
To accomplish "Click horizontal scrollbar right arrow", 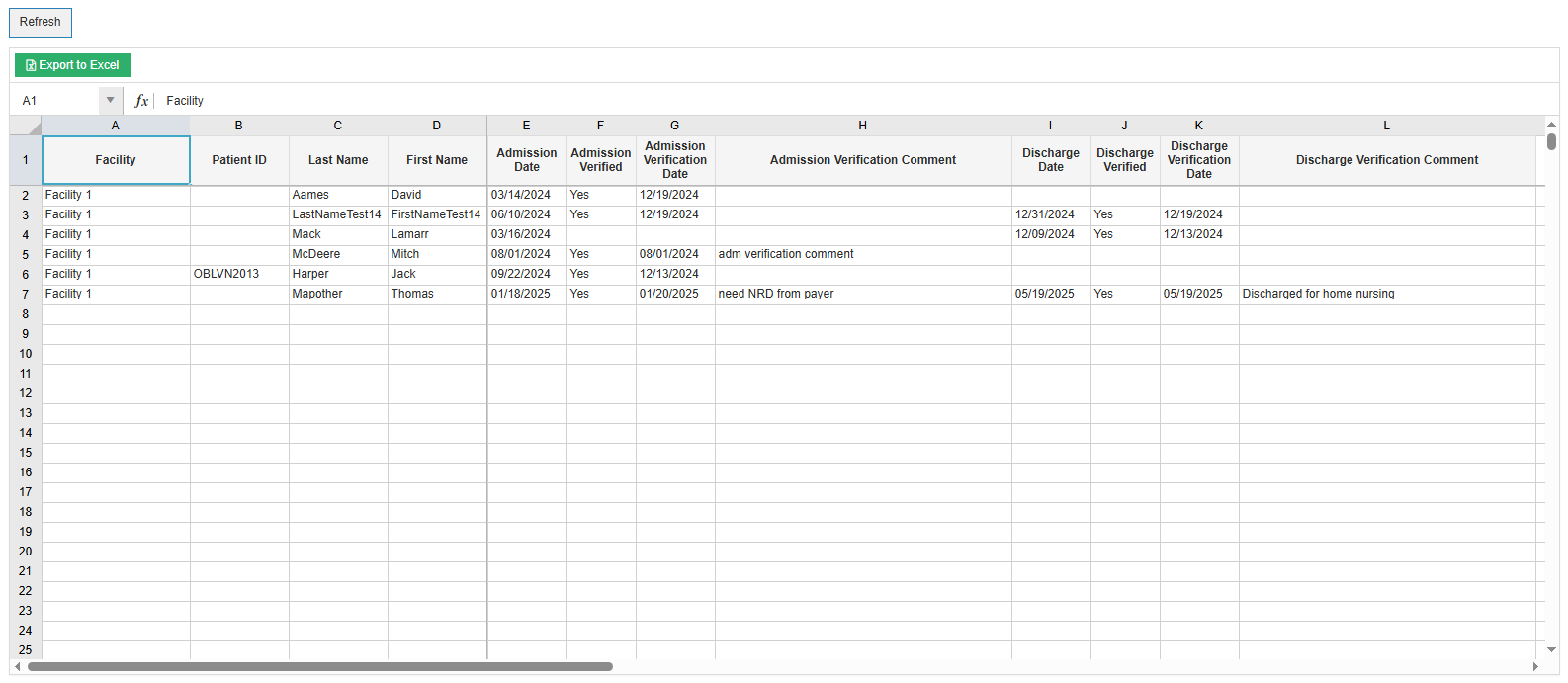I will coord(1535,667).
